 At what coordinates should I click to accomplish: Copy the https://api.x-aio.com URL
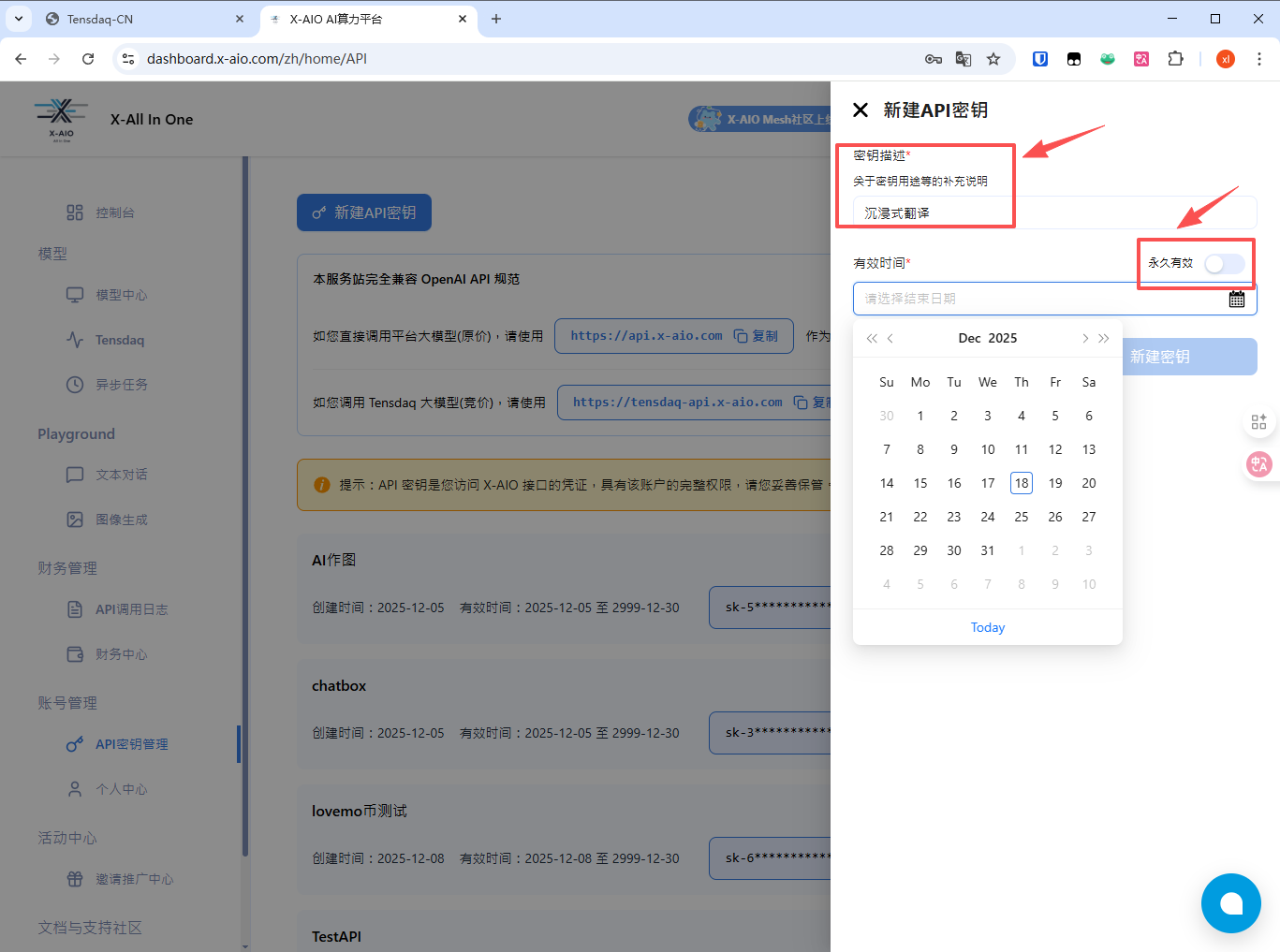point(756,336)
